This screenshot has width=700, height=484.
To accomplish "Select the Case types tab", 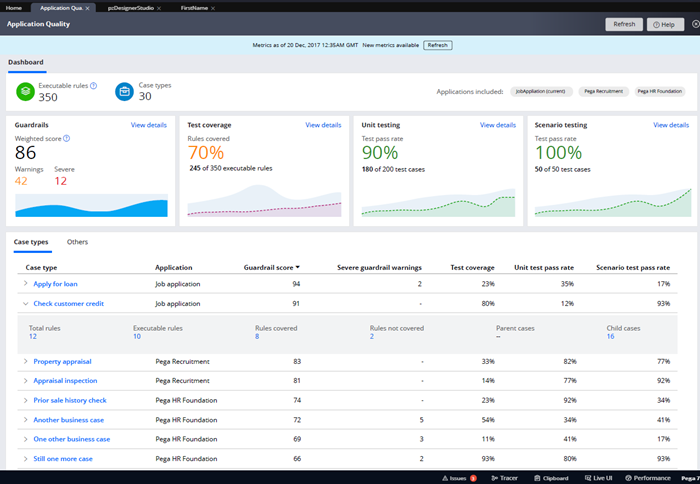I will (x=31, y=242).
